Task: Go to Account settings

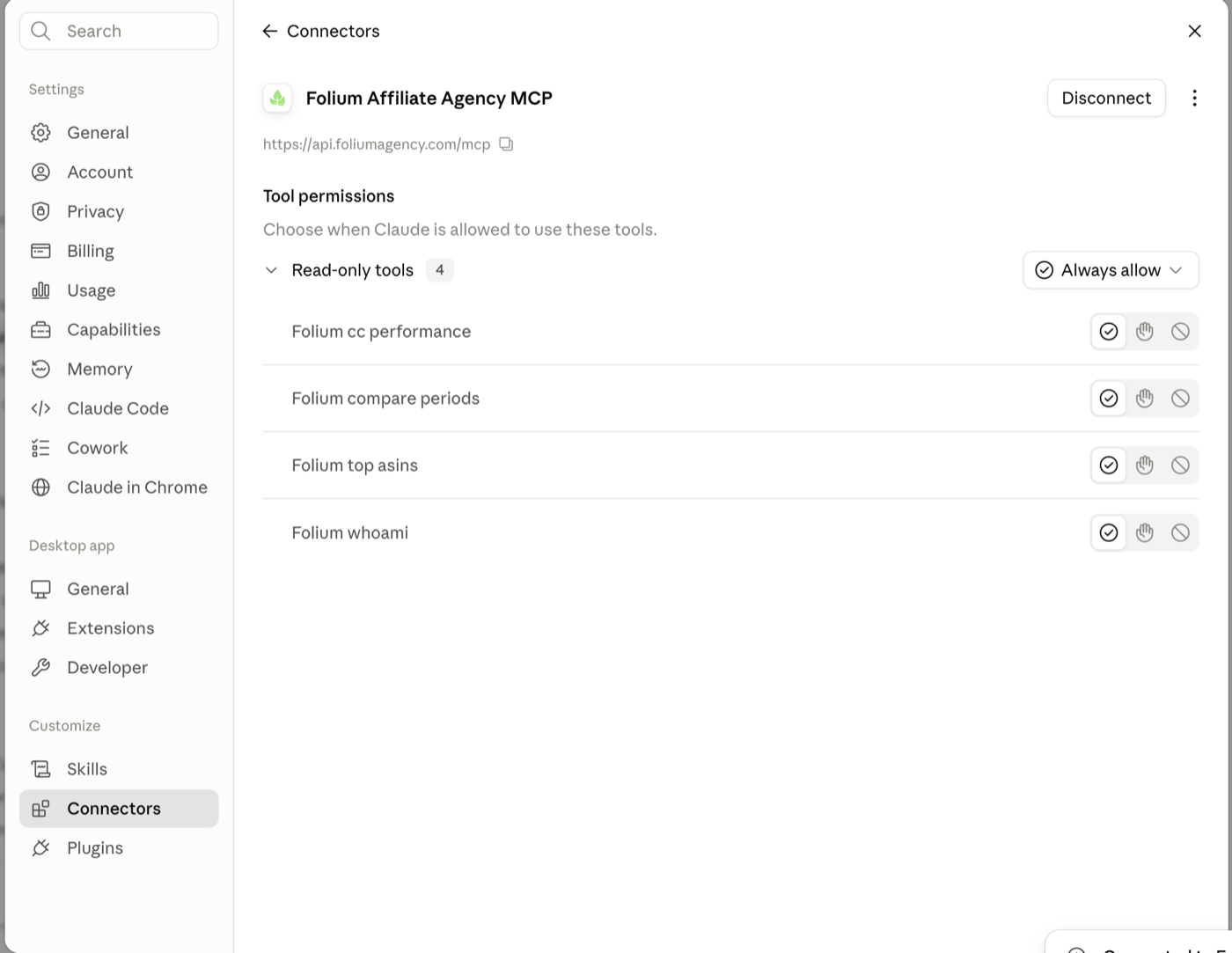Action: point(119,172)
